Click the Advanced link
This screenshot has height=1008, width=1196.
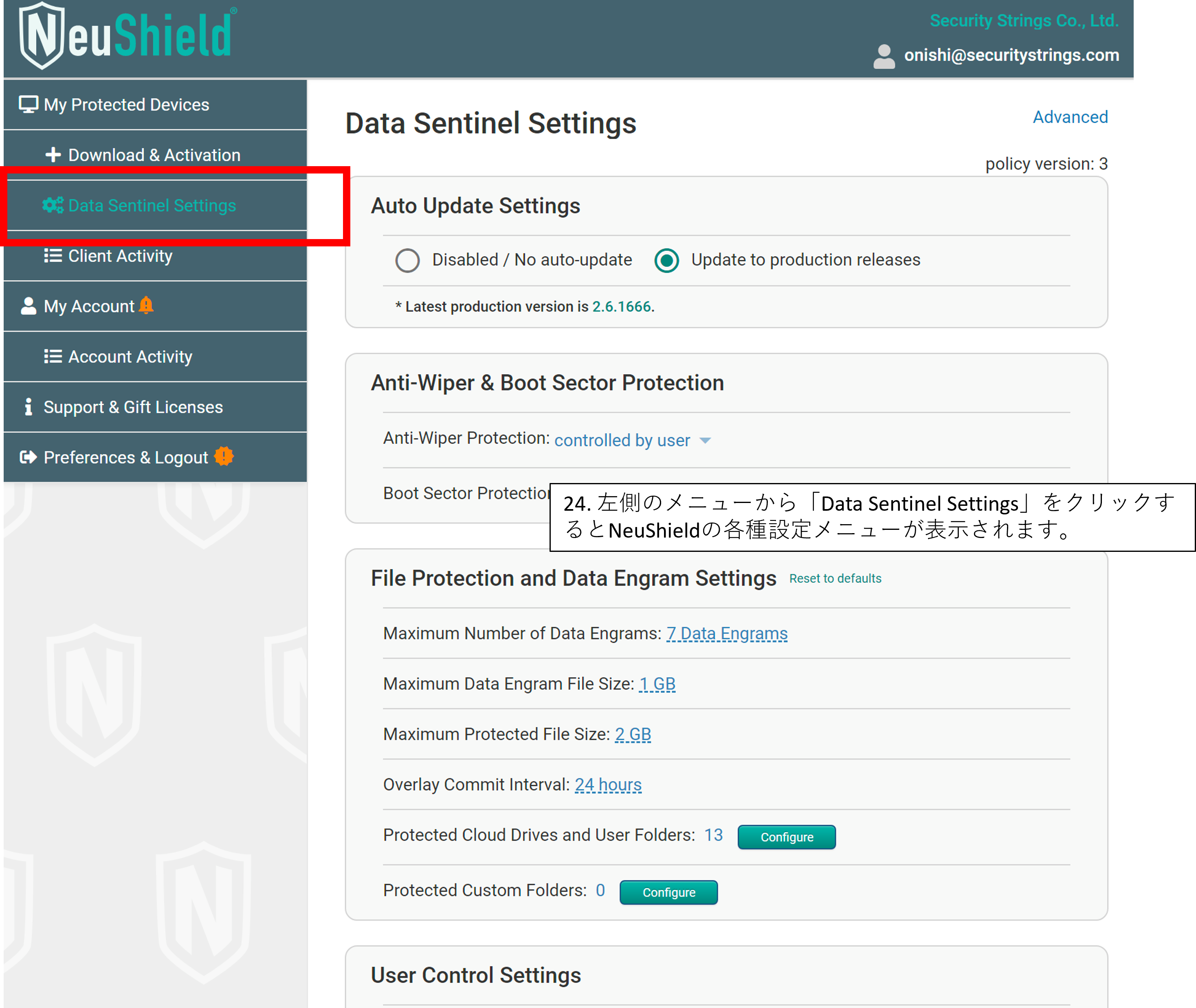[x=1070, y=116]
